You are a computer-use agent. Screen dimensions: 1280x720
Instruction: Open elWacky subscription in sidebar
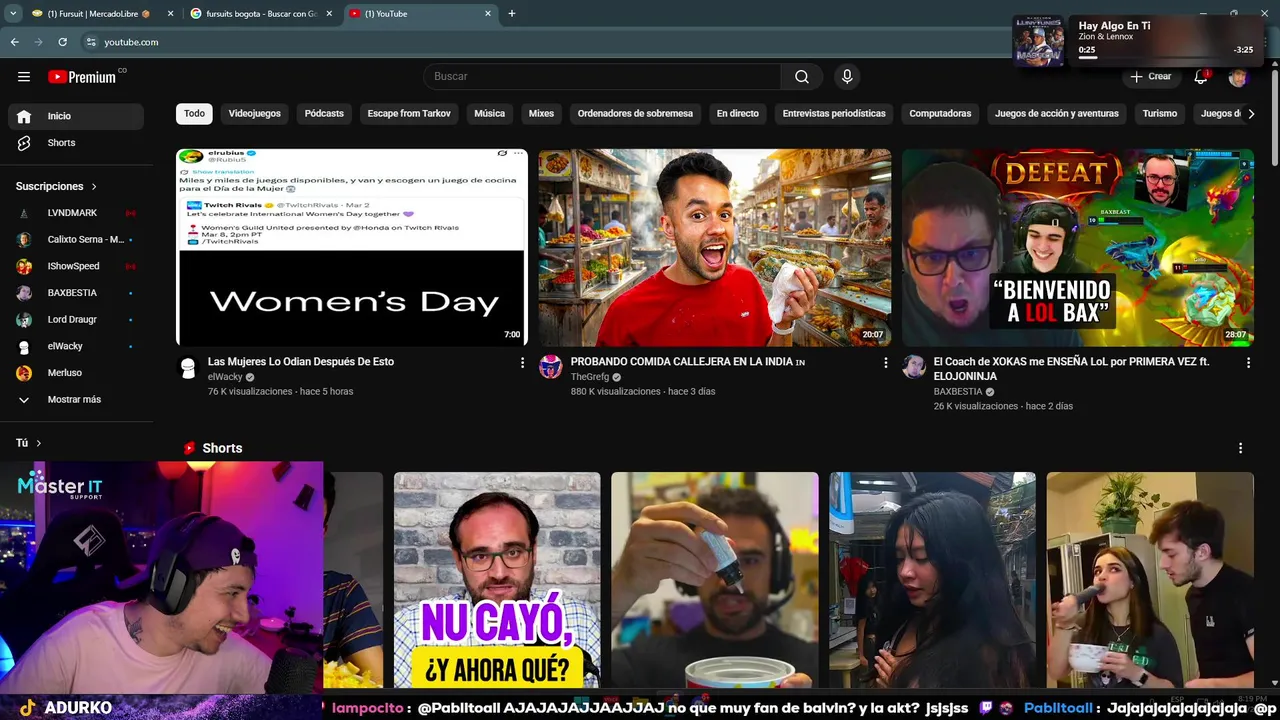[x=76, y=346]
